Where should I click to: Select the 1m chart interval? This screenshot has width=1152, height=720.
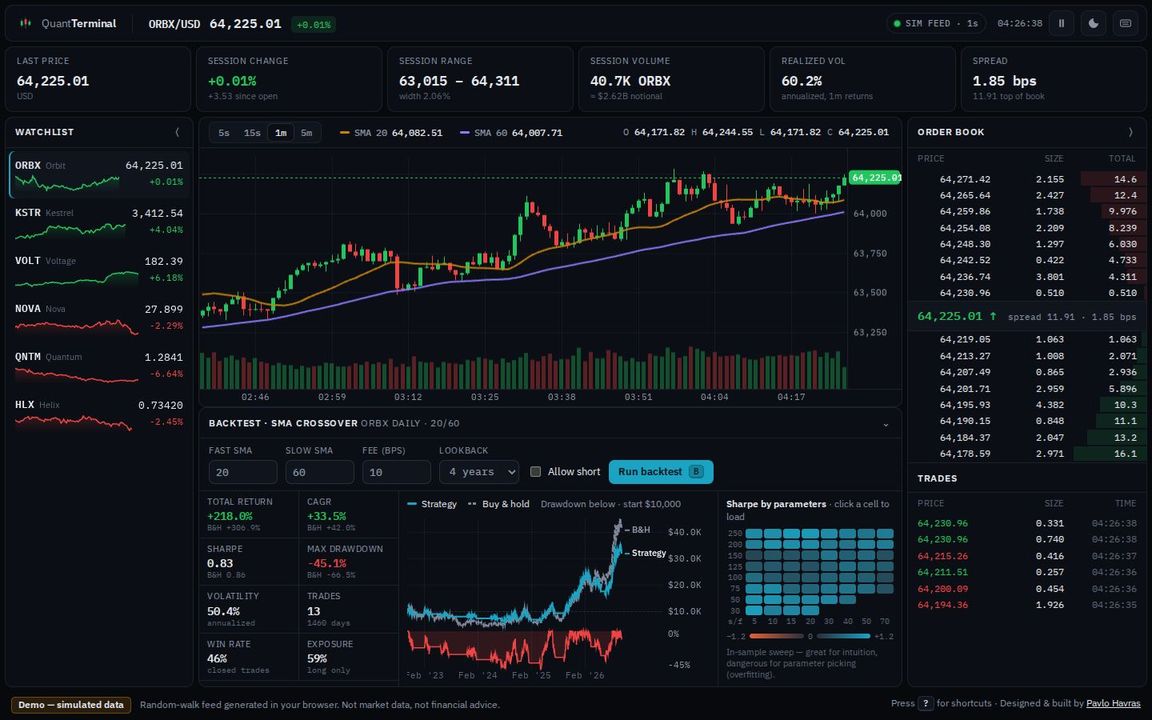click(281, 133)
